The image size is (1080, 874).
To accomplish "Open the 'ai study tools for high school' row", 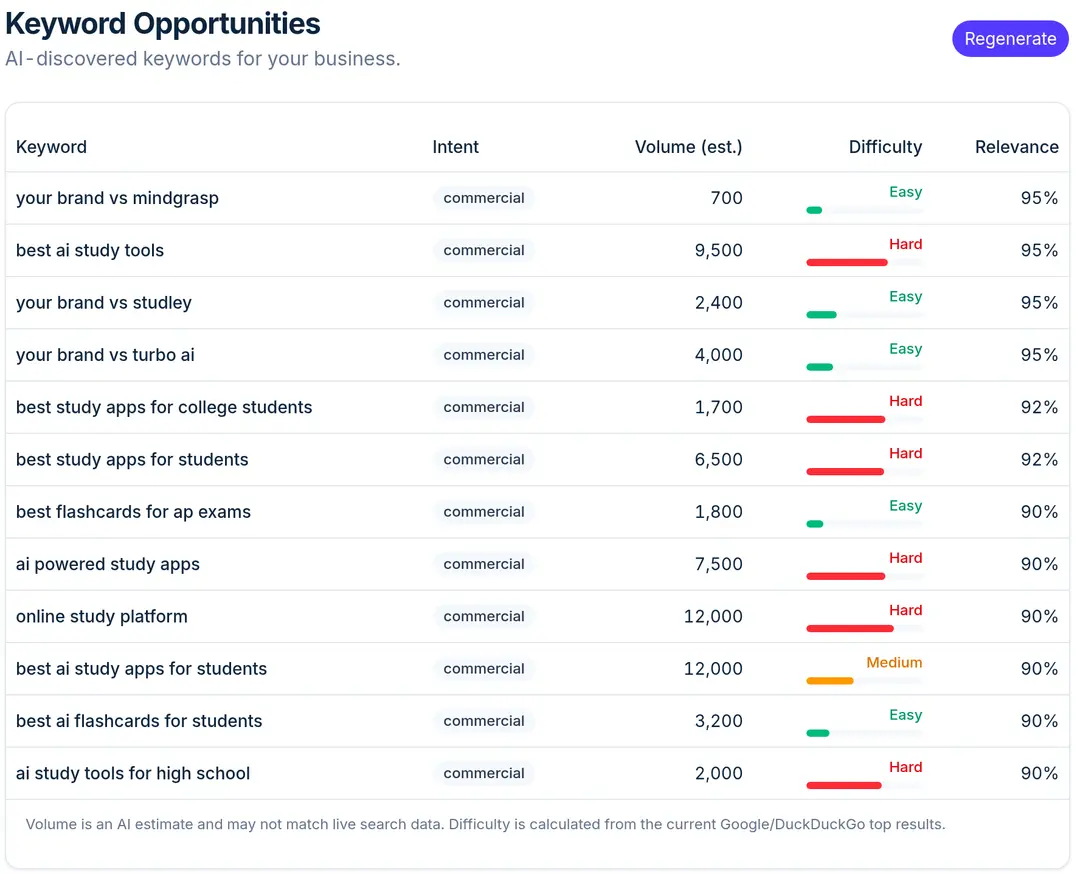I will 537,773.
